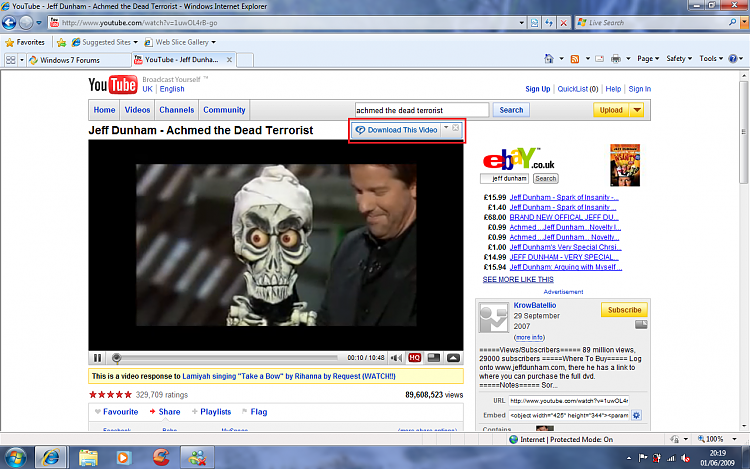Toggle HQ high quality playback
This screenshot has height=469, width=750.
pyautogui.click(x=415, y=358)
